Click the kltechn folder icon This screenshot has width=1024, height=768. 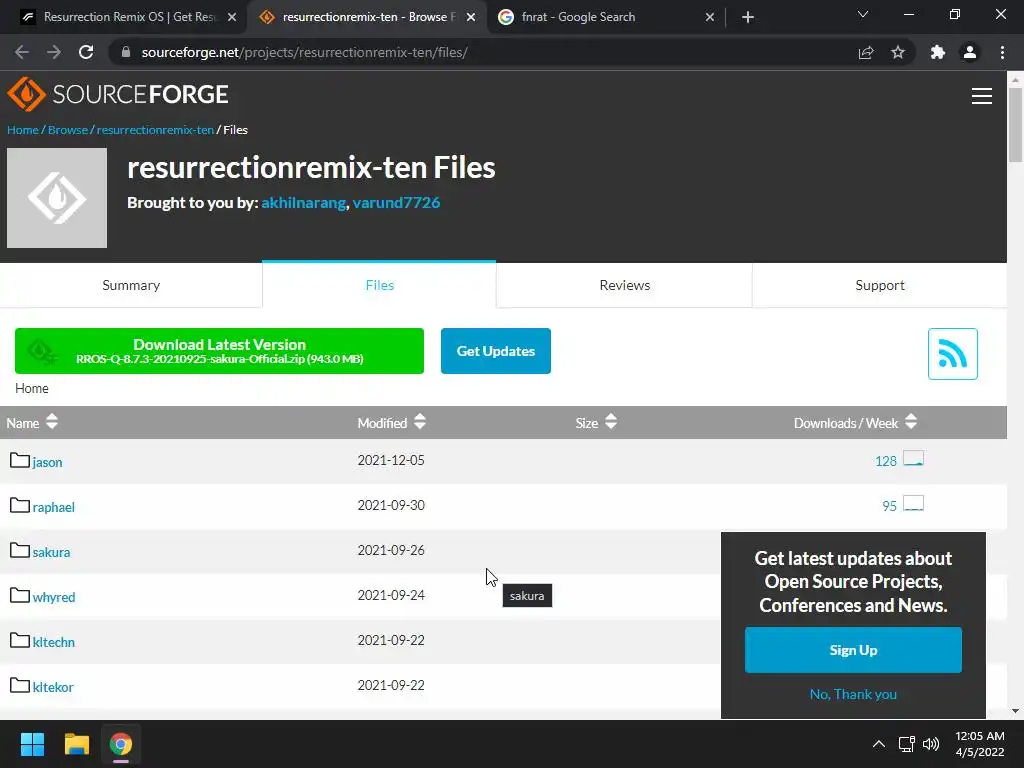[20, 641]
